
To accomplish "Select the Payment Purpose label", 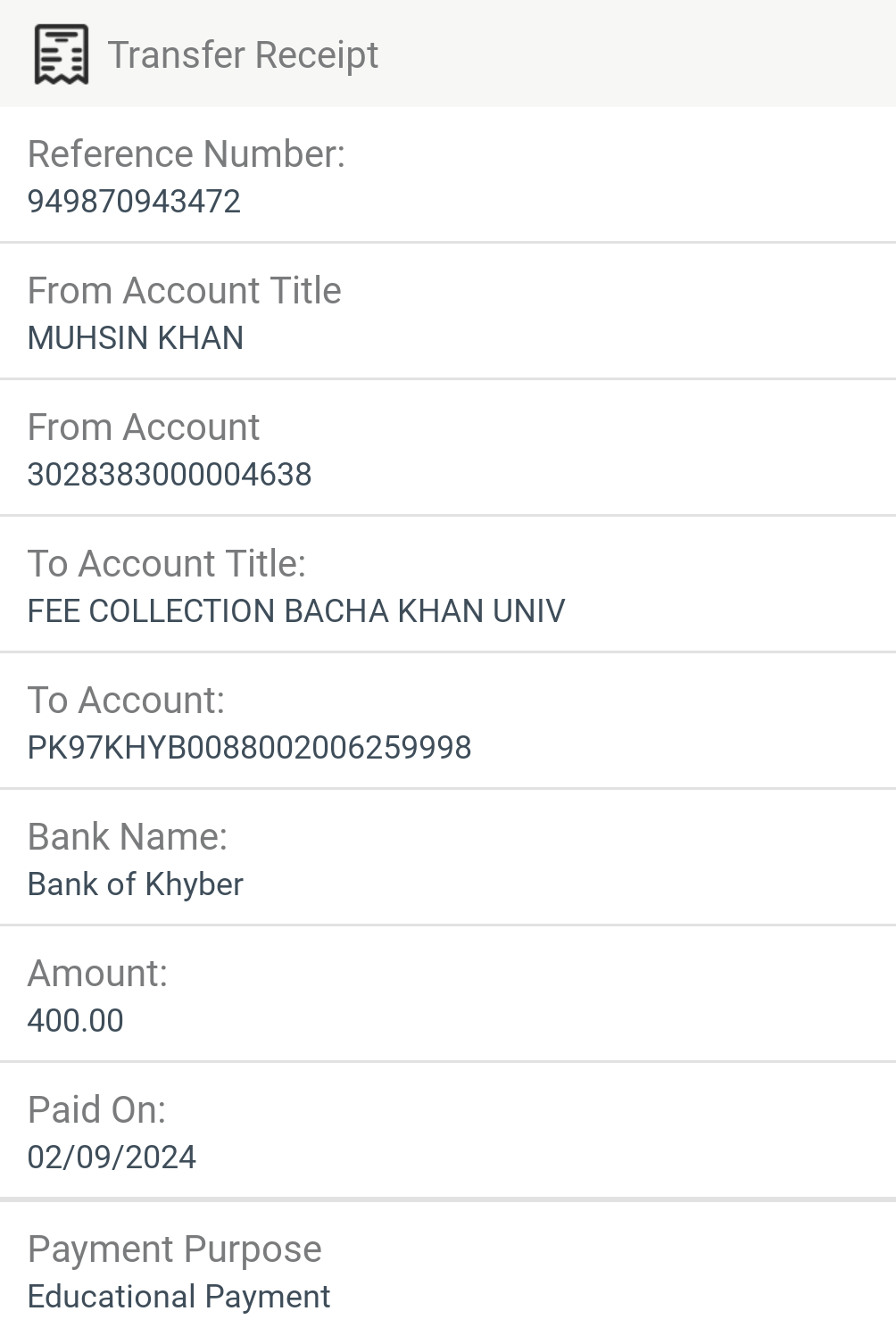I will [x=175, y=1249].
